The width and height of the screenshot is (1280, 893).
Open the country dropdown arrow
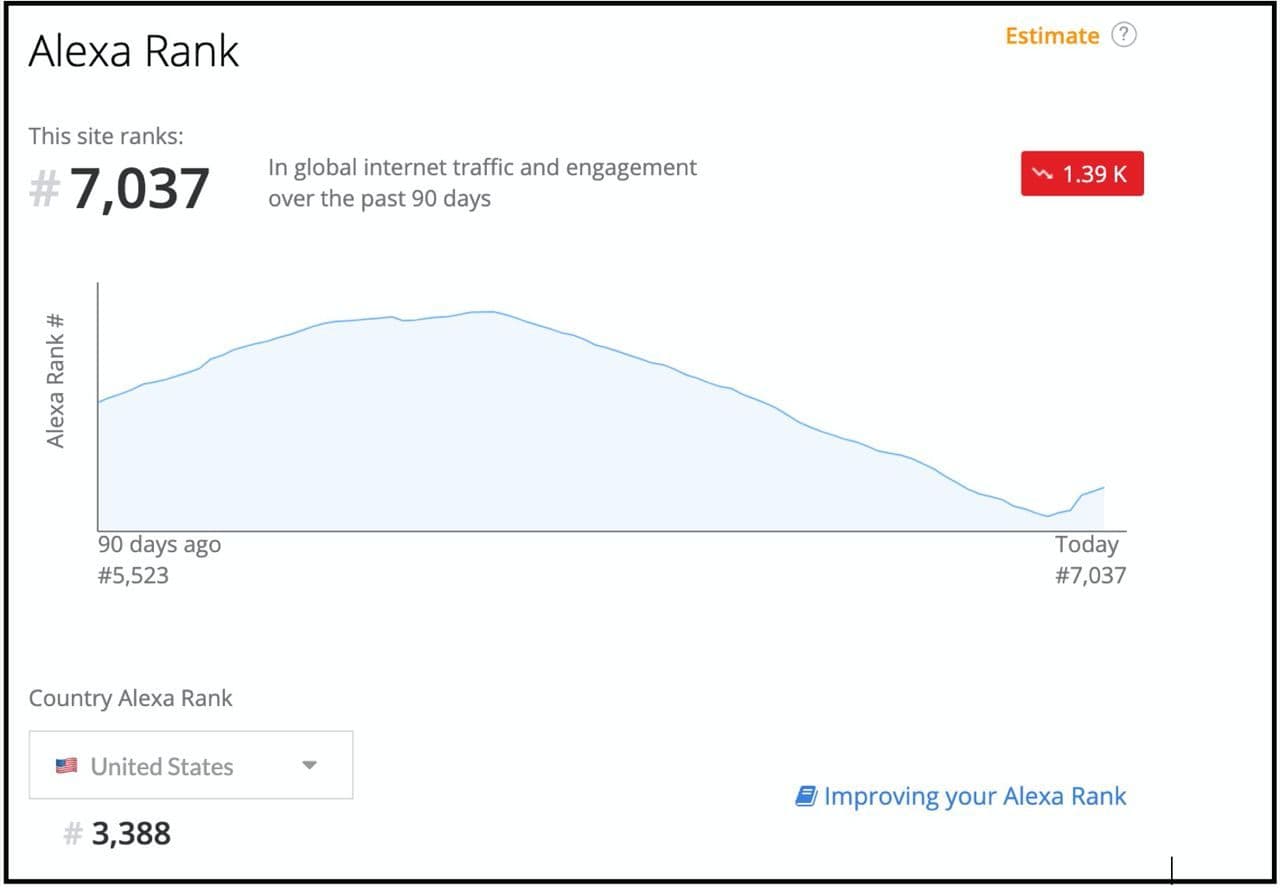click(309, 766)
